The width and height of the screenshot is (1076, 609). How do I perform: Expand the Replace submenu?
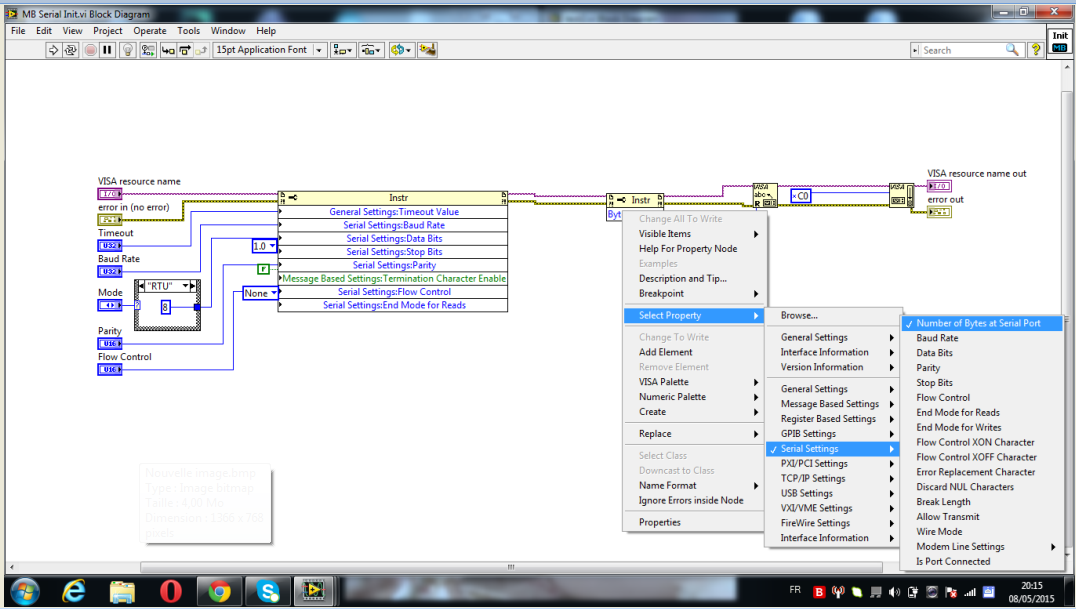[x=694, y=433]
